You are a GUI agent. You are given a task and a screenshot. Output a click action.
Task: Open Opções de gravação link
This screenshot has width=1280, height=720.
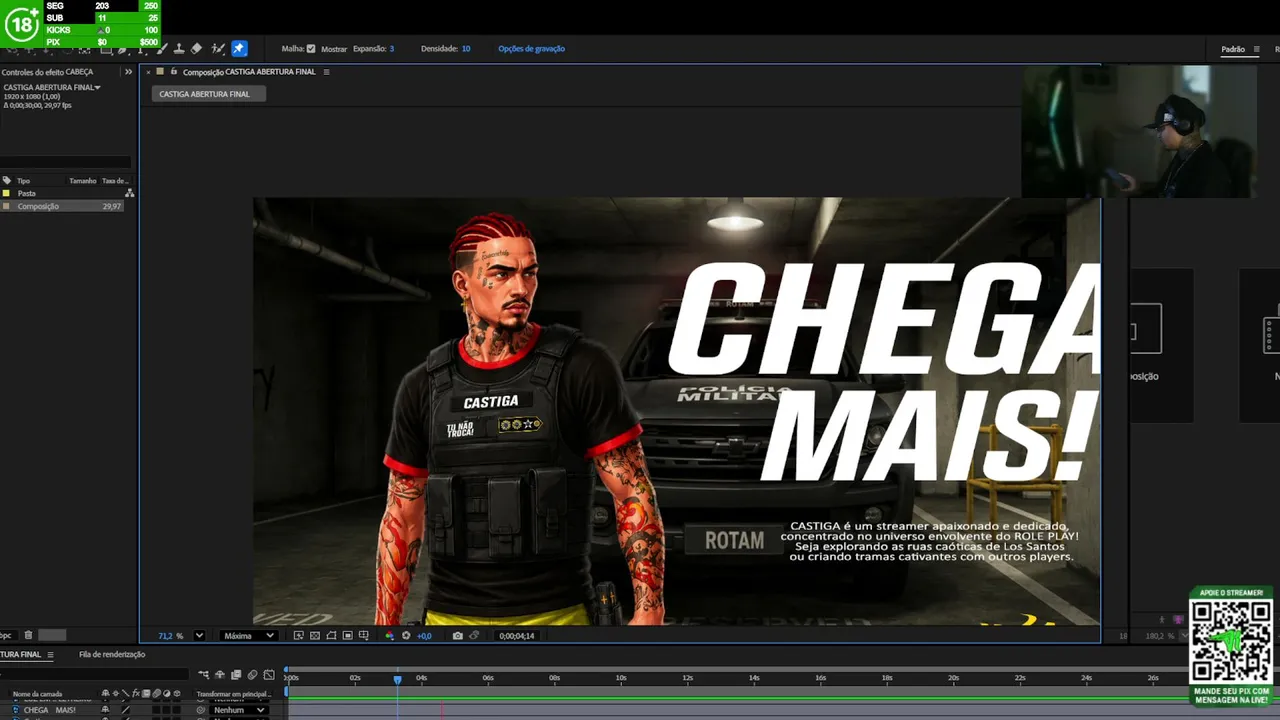(531, 48)
